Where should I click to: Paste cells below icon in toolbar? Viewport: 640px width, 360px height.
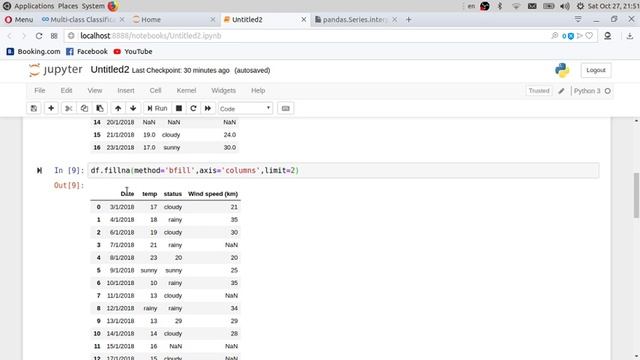point(100,109)
